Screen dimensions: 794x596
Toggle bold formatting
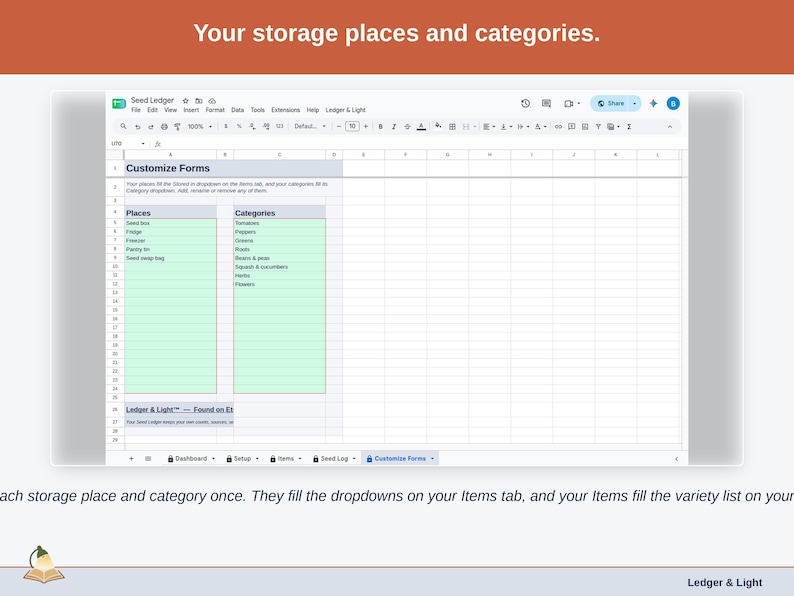[x=380, y=127]
